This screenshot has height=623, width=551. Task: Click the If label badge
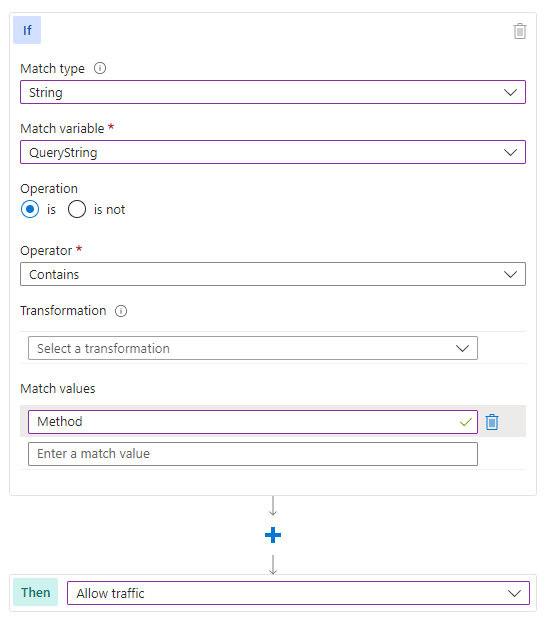[27, 30]
